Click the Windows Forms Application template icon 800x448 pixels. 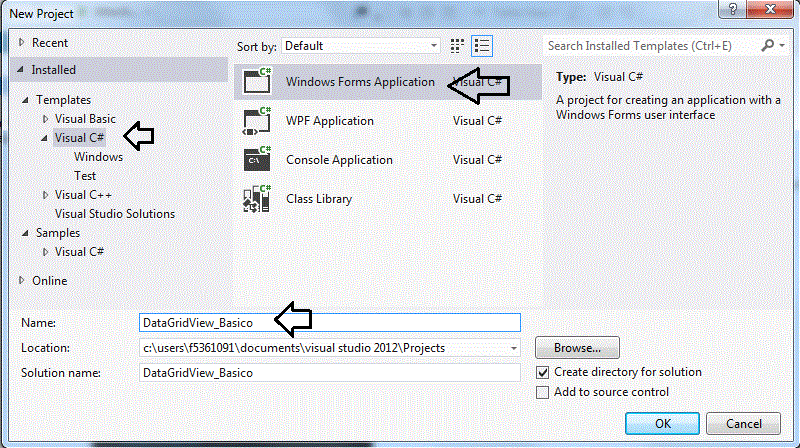[257, 81]
